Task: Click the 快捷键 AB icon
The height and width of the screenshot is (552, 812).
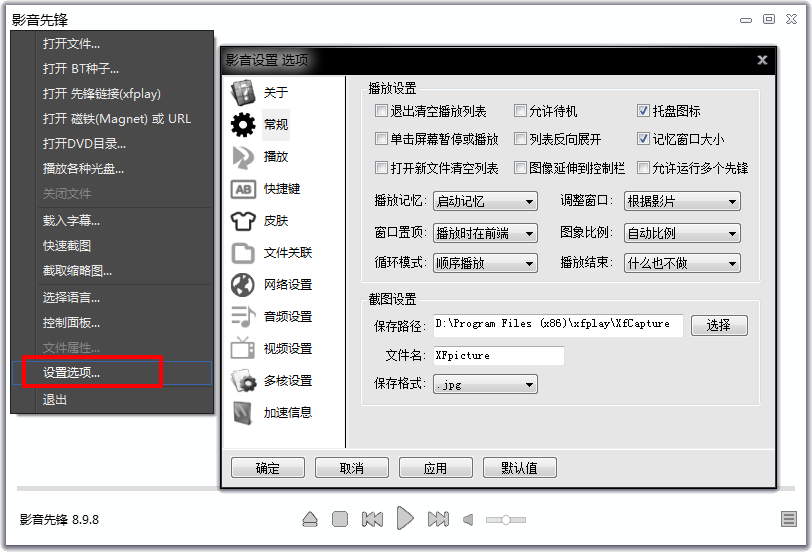Action: (x=243, y=190)
